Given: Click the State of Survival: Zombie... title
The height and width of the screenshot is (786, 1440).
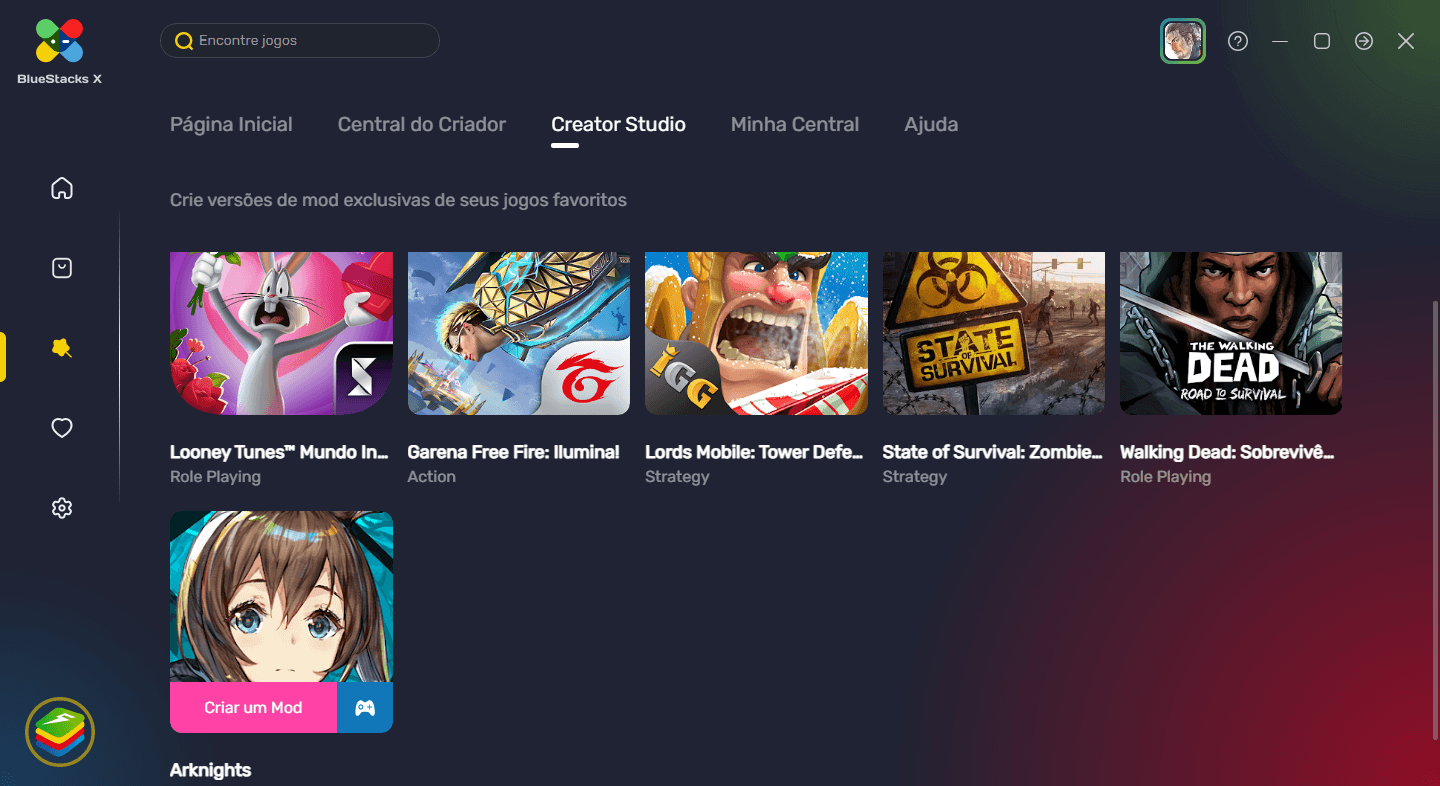Looking at the screenshot, I should [992, 452].
